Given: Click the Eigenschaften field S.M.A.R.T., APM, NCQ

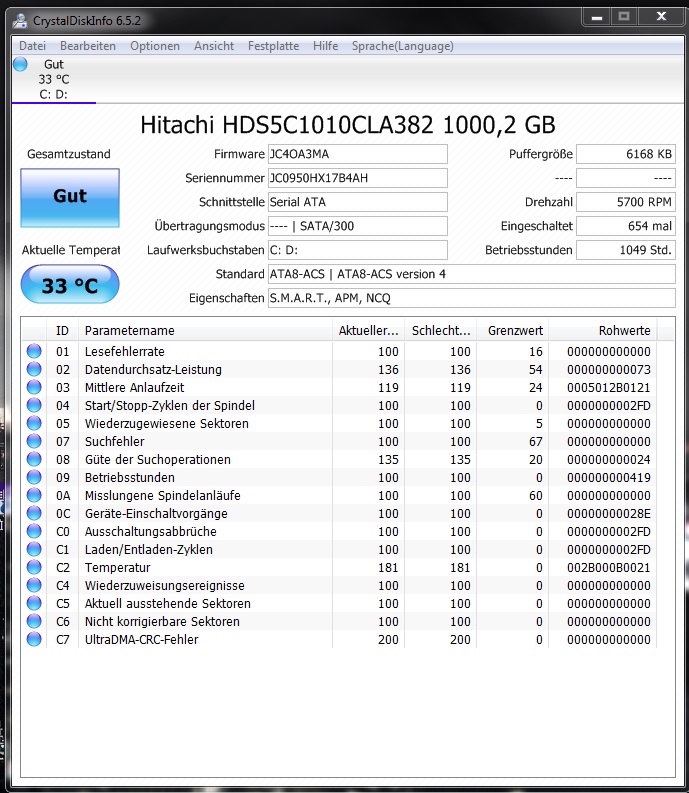Looking at the screenshot, I should point(471,298).
